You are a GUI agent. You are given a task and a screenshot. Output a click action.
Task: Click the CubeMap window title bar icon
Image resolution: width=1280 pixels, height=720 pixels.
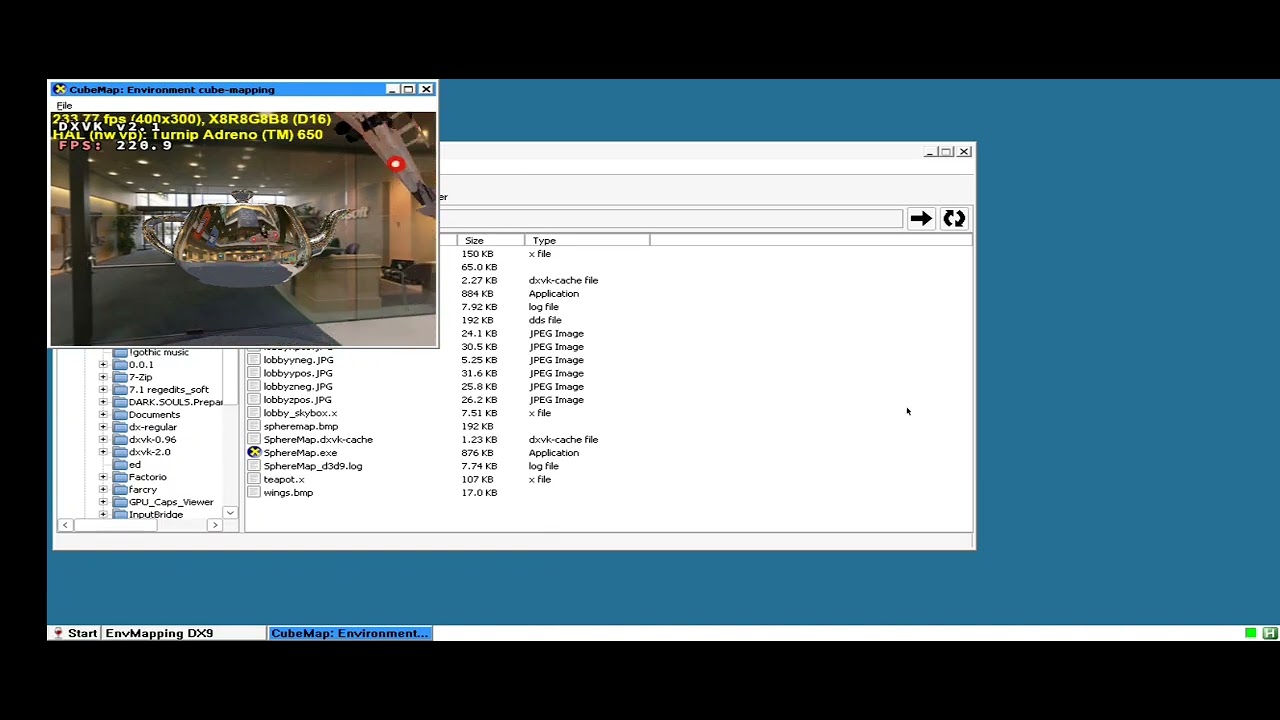click(x=59, y=89)
